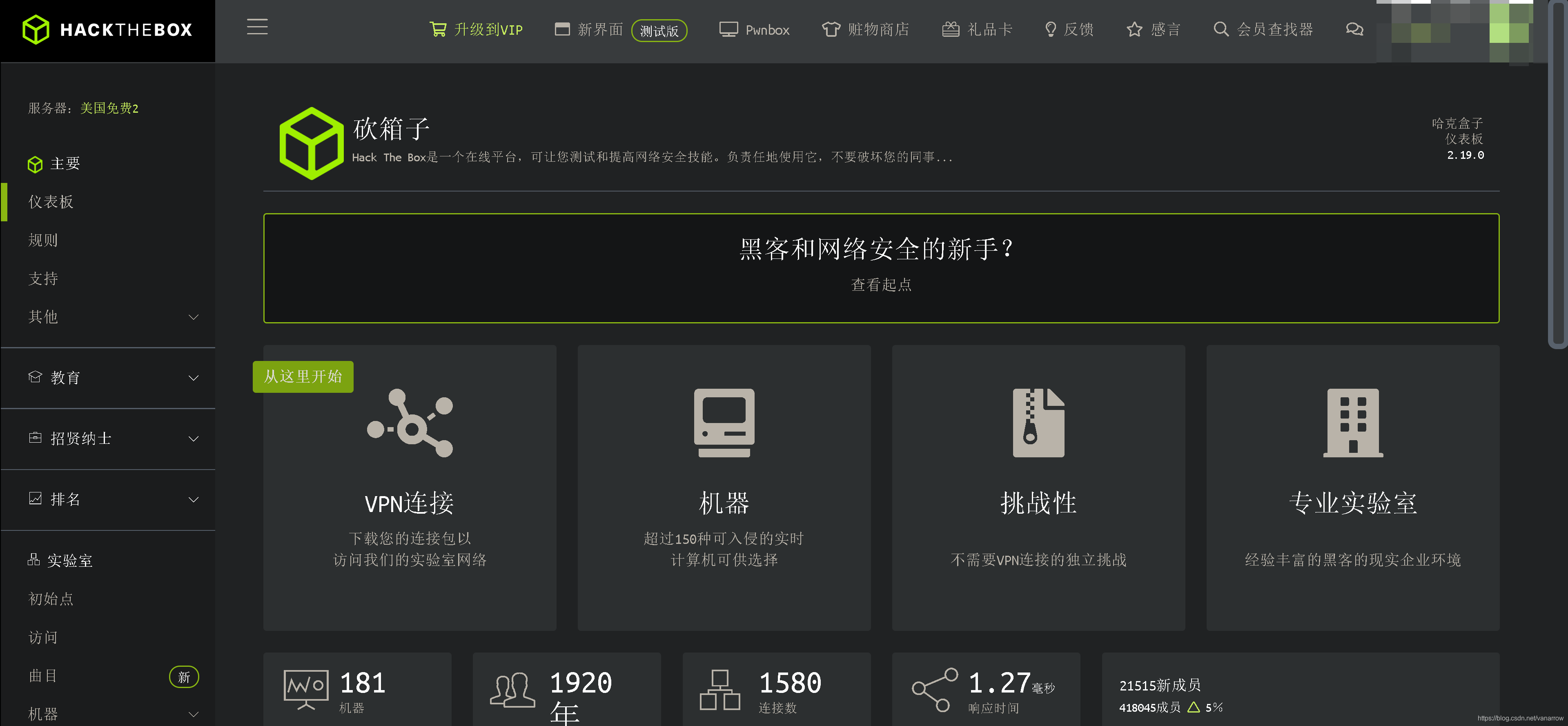The image size is (1568, 726).
Task: Click the VPN连接 card title
Action: [409, 503]
